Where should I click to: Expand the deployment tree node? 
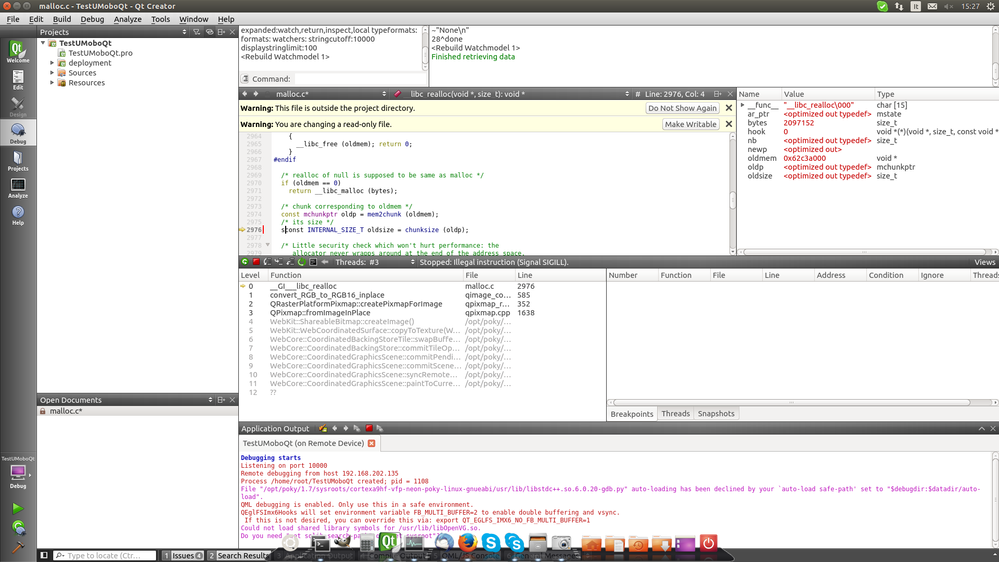52,63
